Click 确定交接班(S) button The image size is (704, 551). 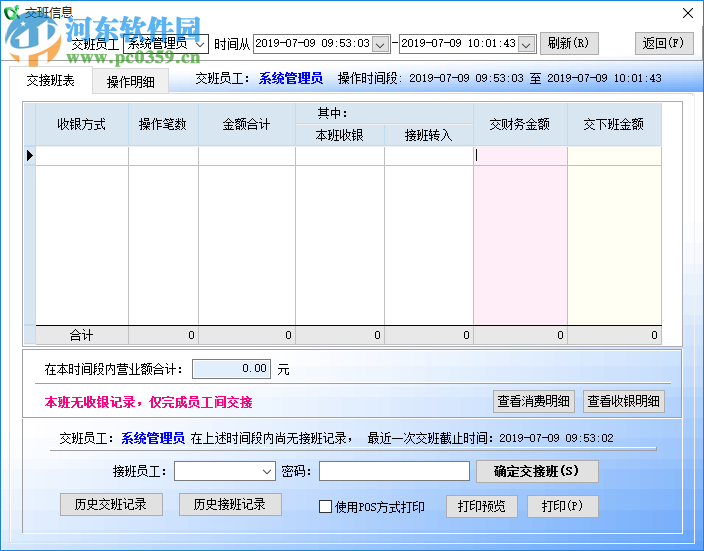(537, 471)
